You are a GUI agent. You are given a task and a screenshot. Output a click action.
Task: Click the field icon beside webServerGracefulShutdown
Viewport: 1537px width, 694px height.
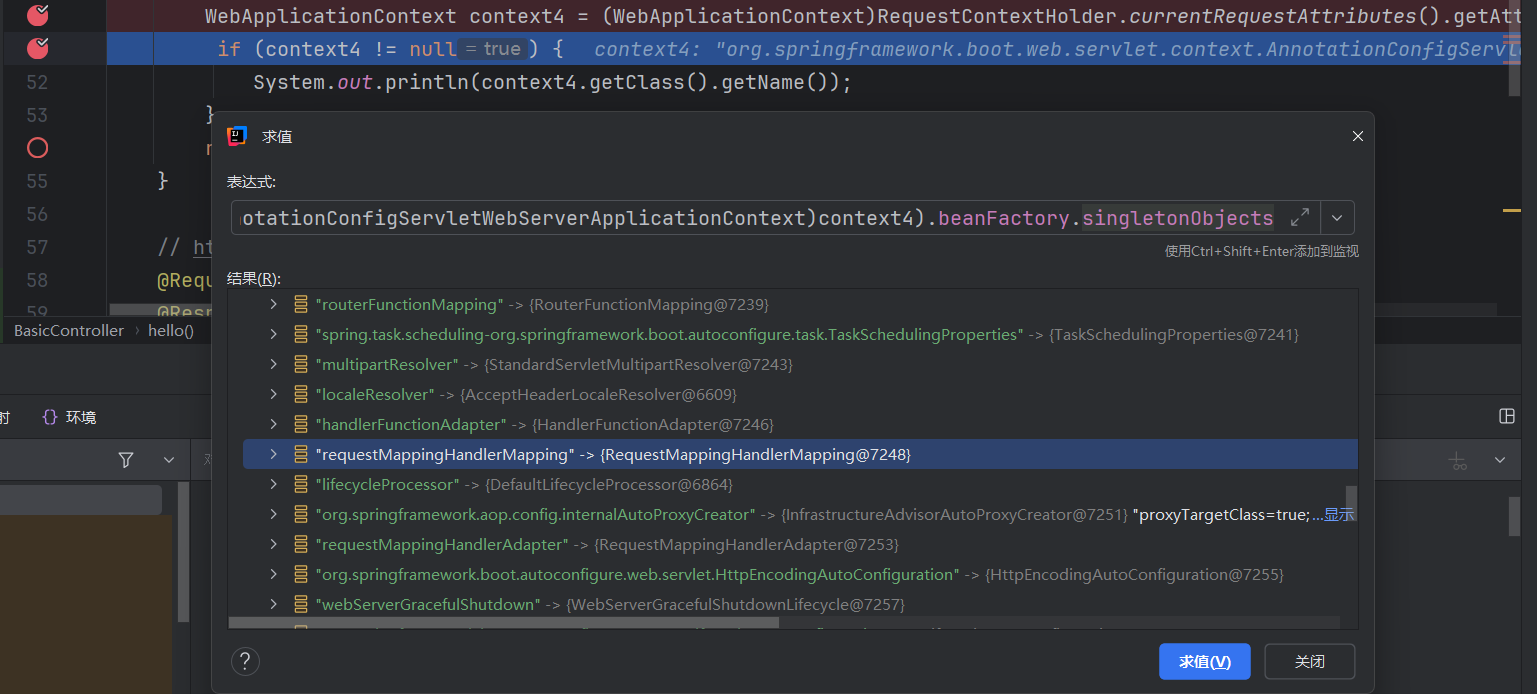click(x=300, y=605)
